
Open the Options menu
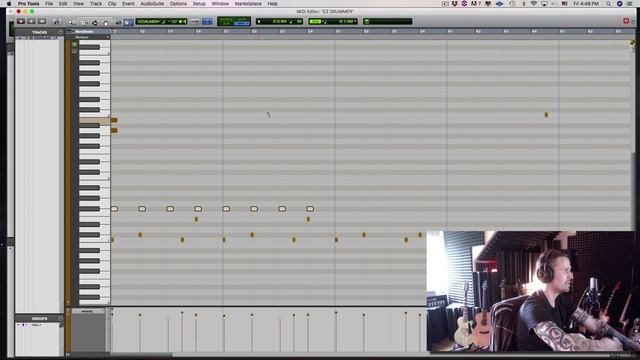pyautogui.click(x=178, y=4)
